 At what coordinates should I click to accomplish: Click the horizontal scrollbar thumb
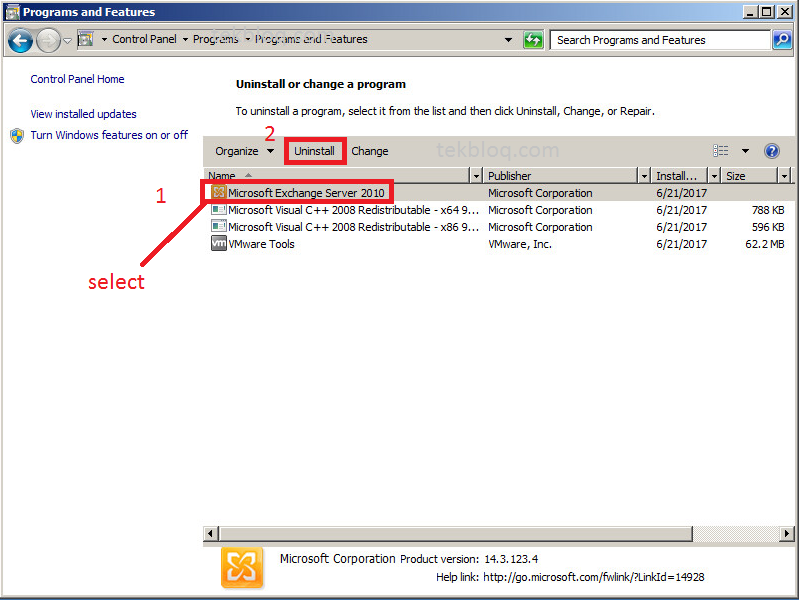456,534
